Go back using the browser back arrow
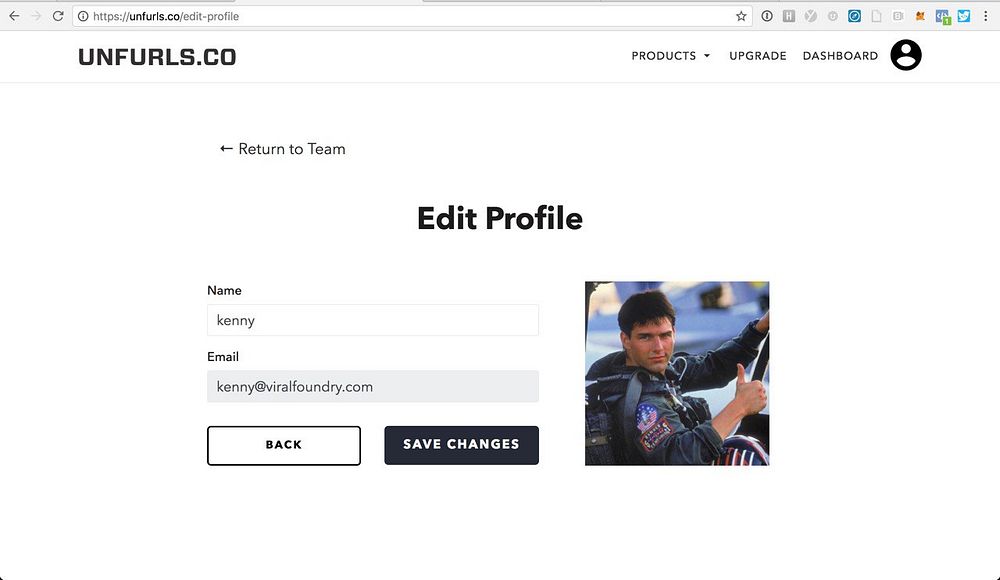 (14, 16)
